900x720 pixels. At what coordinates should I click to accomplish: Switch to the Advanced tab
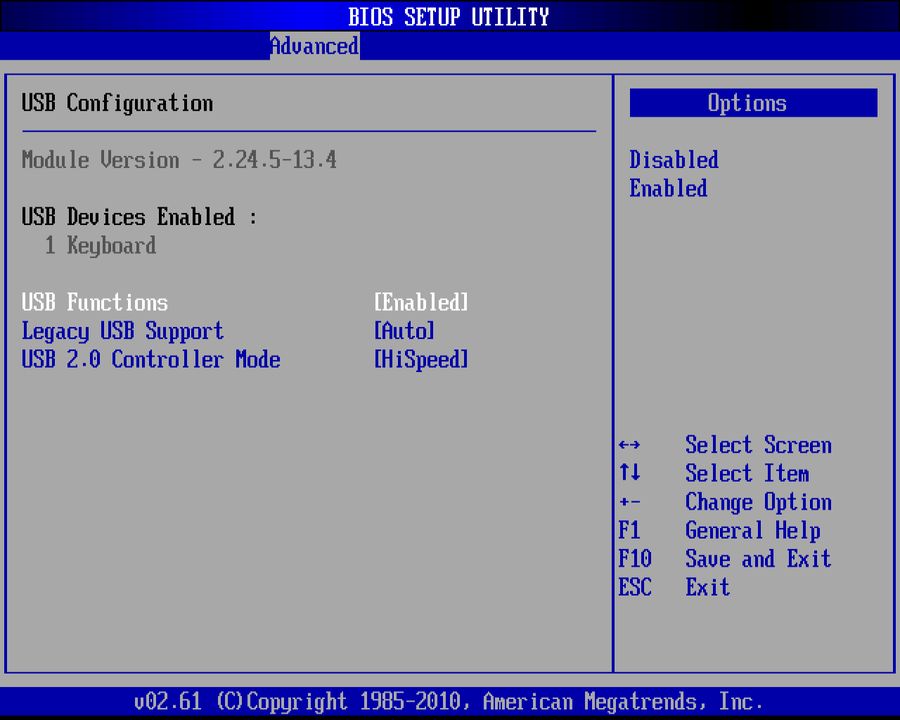tap(314, 46)
